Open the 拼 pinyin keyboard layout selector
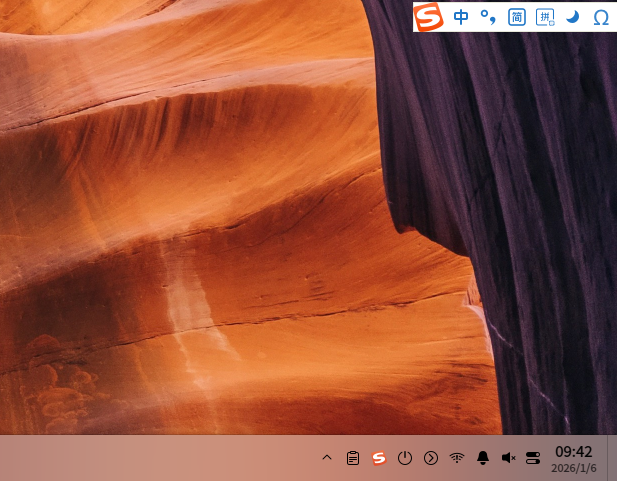 point(545,17)
